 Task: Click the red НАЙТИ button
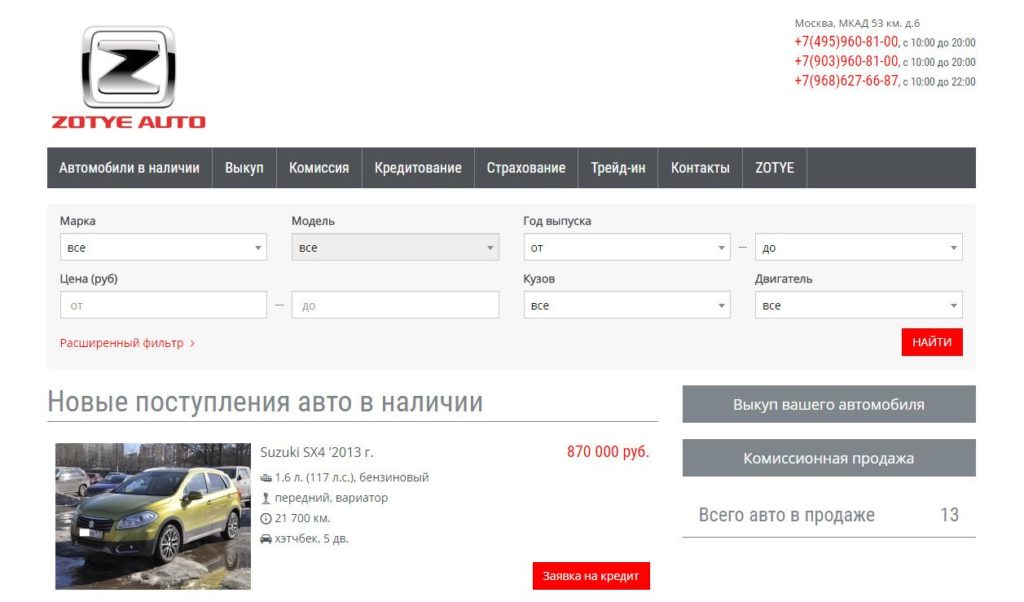932,342
